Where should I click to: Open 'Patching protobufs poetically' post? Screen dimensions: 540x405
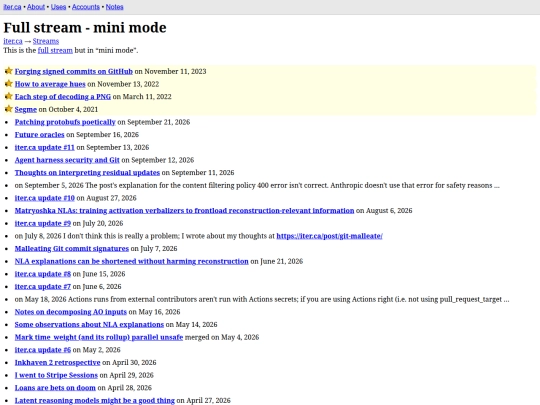point(65,122)
